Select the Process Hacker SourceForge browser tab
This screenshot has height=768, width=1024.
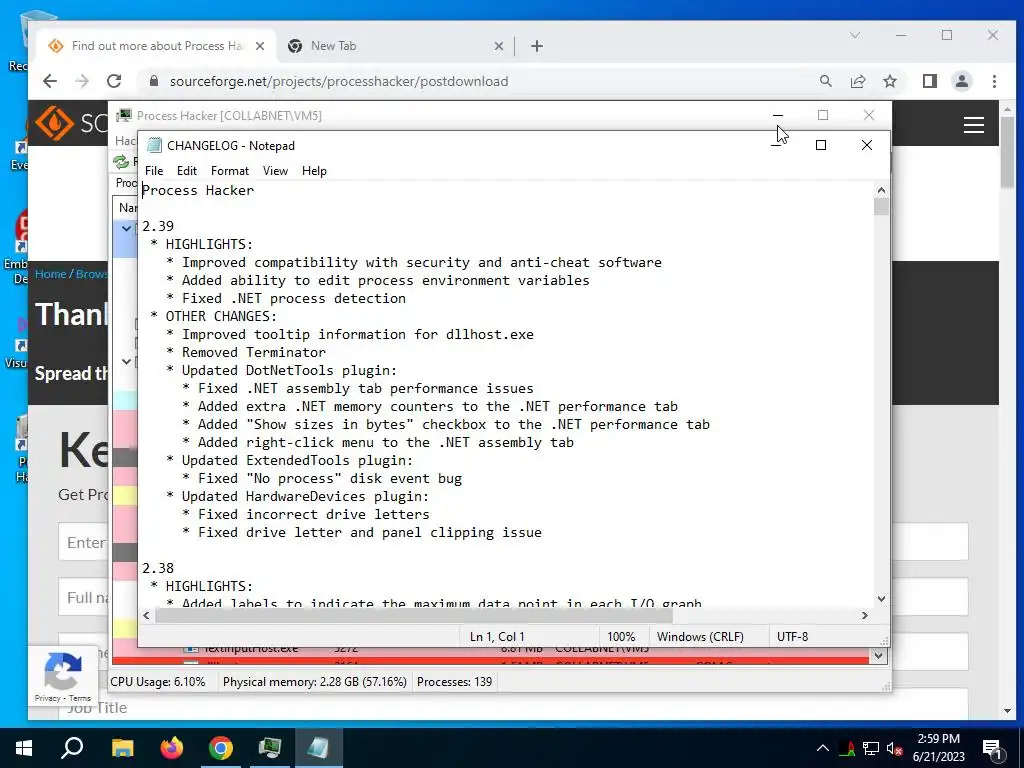157,46
